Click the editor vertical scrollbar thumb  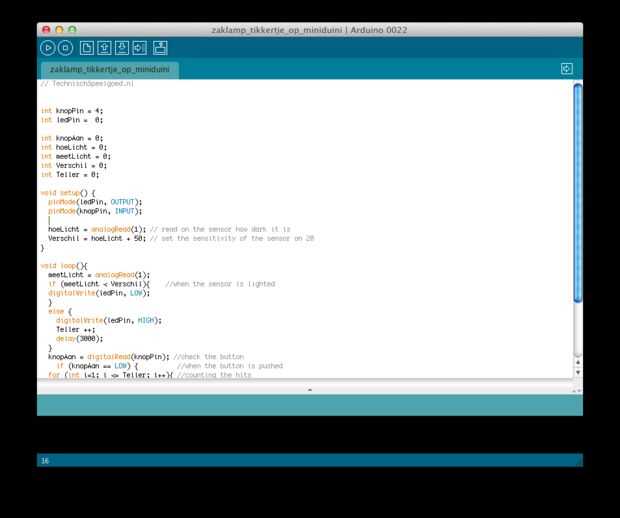[578, 193]
